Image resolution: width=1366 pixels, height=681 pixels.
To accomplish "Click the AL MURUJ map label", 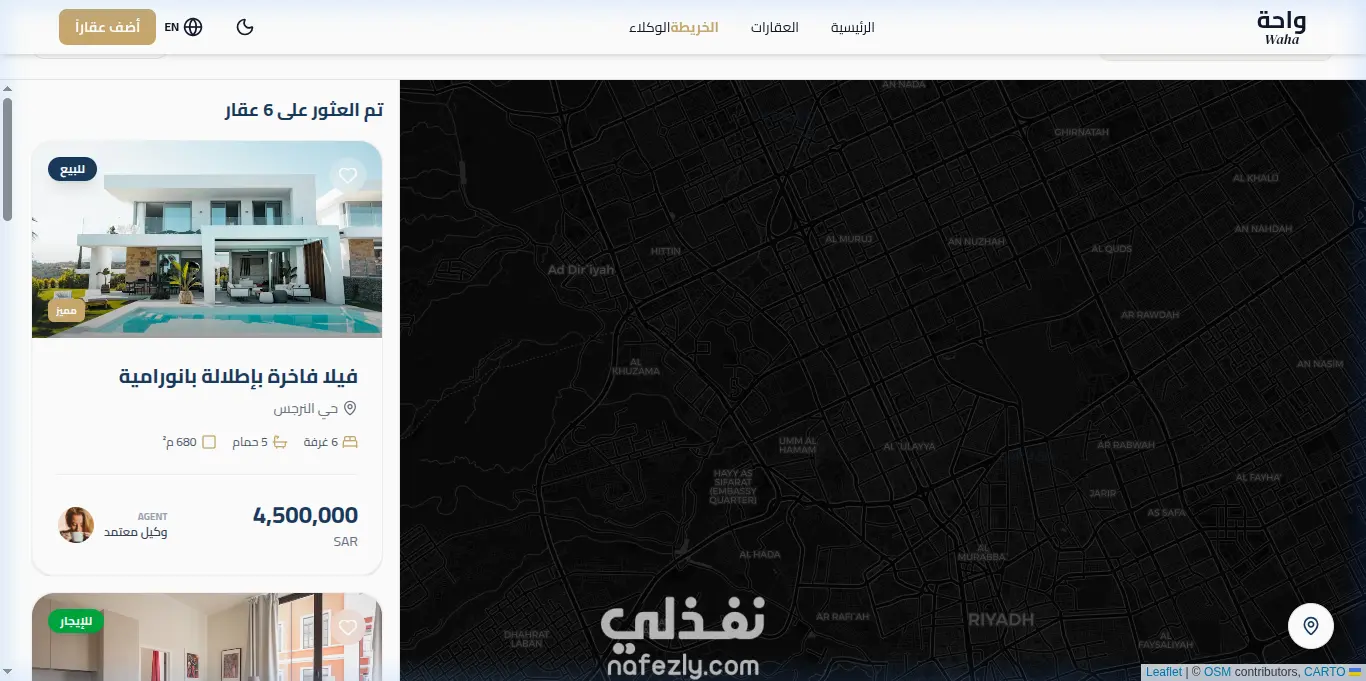I will tap(849, 240).
